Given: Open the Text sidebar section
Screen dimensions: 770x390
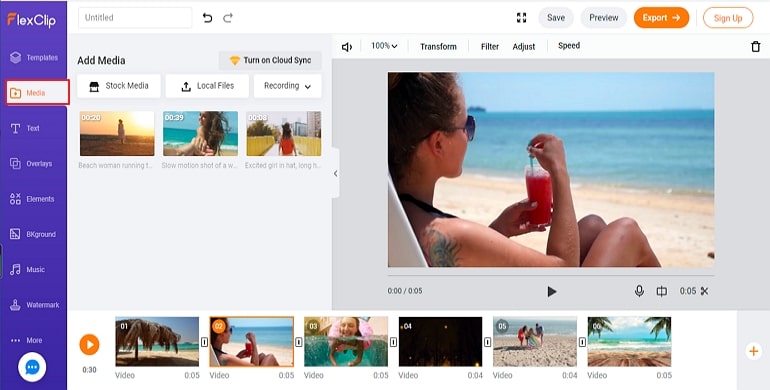Looking at the screenshot, I should tap(25, 128).
